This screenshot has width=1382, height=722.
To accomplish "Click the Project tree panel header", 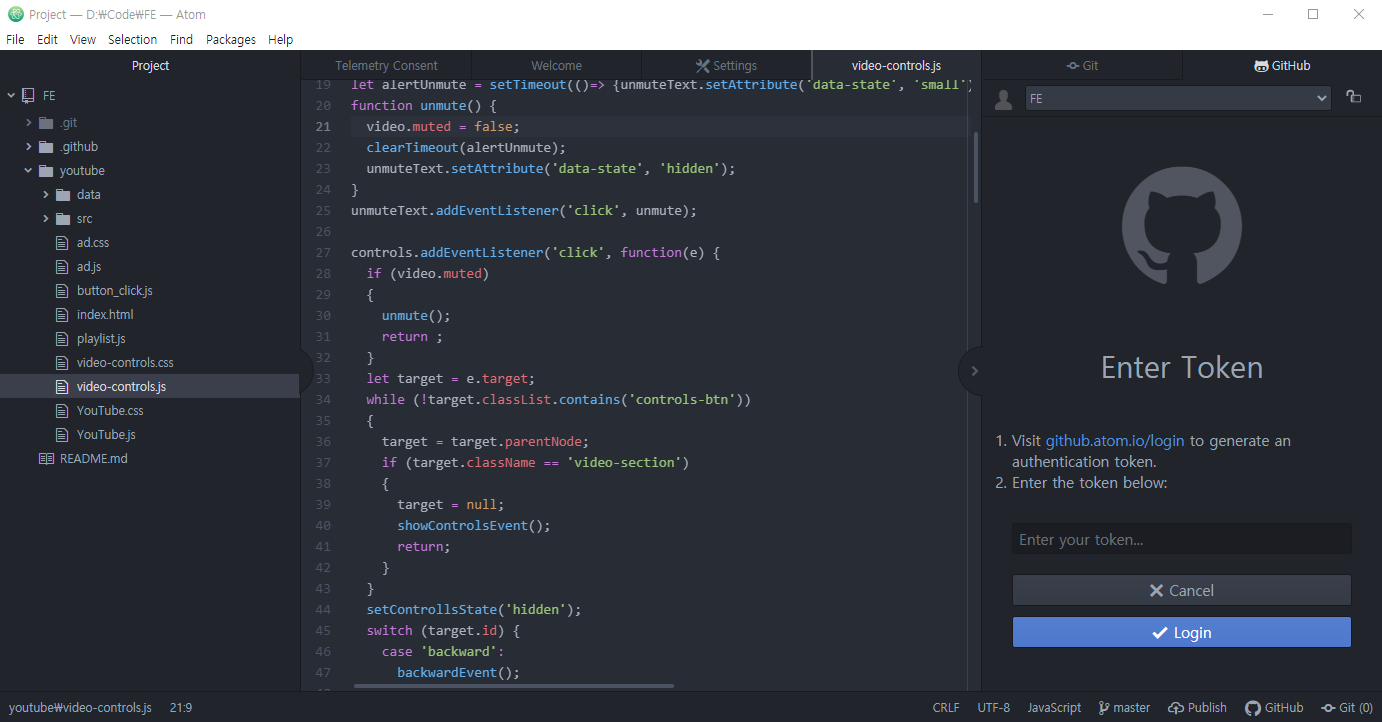I will [x=150, y=66].
